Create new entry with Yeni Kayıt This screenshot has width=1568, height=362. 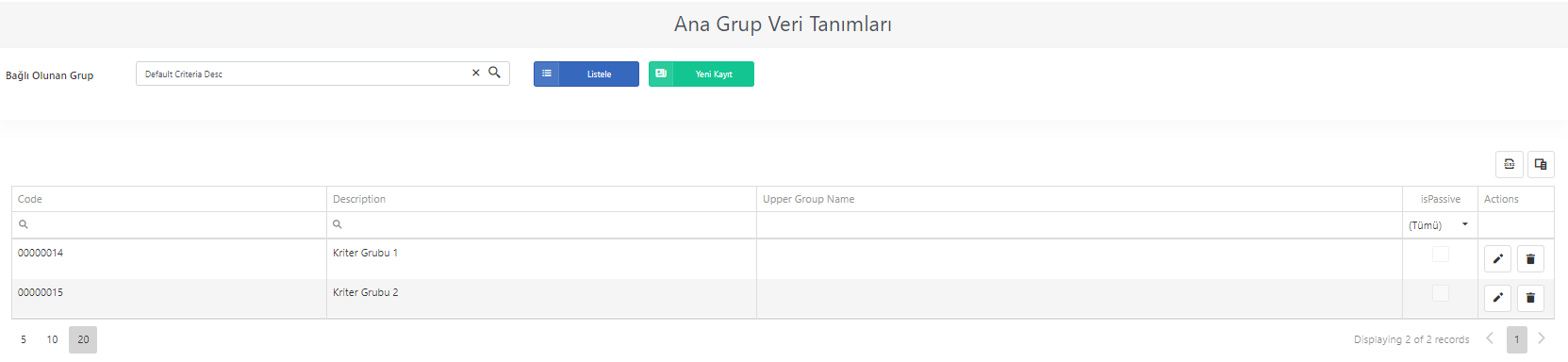coord(701,74)
